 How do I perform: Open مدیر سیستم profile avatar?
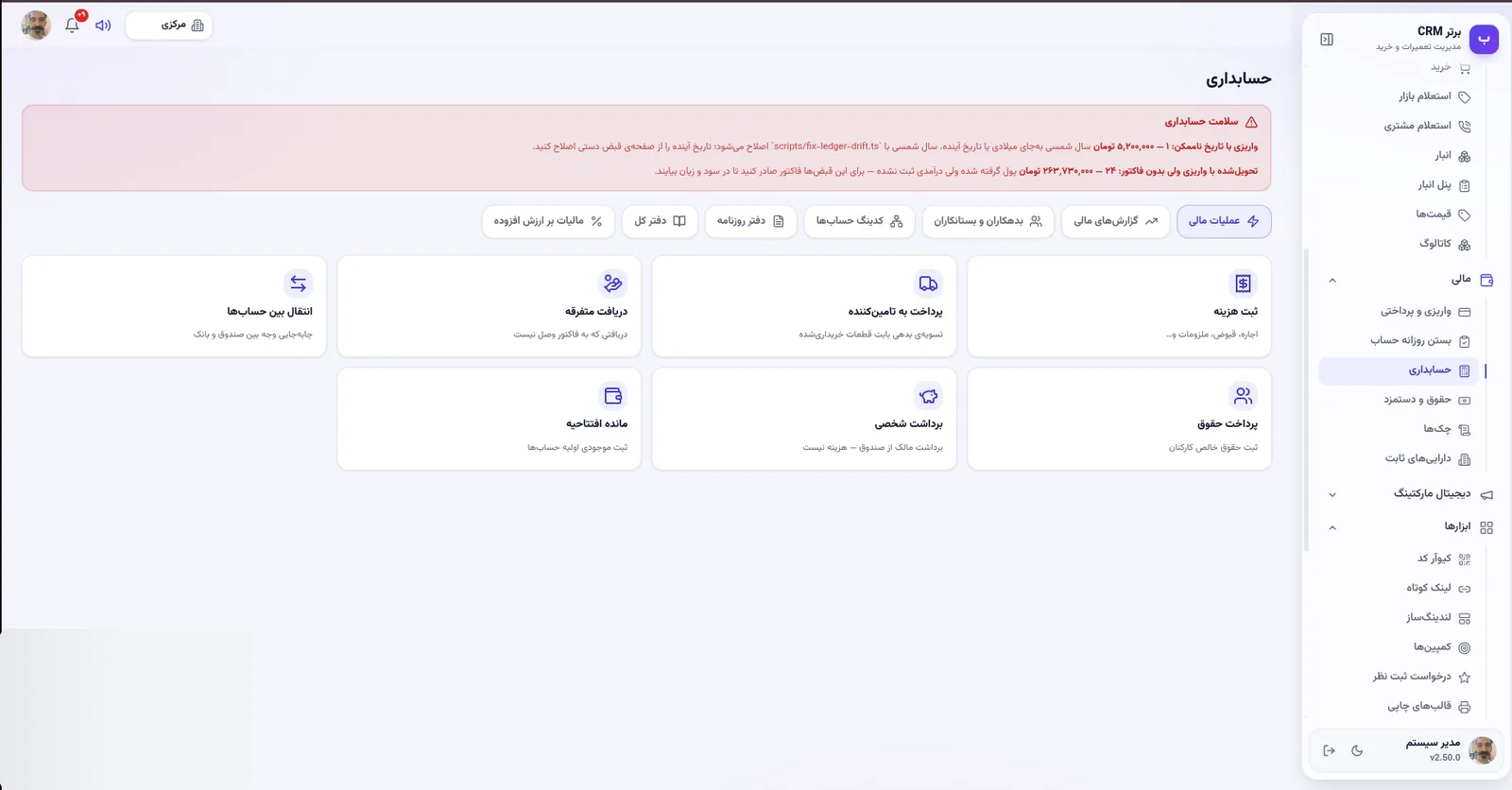pyautogui.click(x=1483, y=750)
